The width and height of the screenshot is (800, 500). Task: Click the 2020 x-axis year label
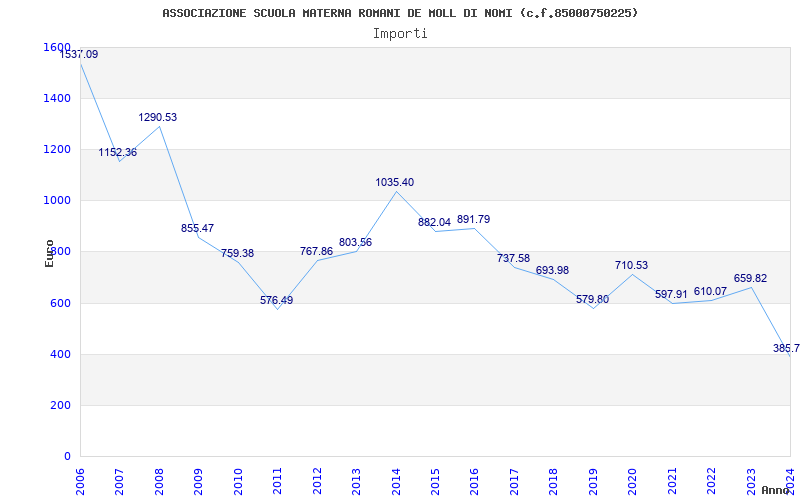point(633,481)
